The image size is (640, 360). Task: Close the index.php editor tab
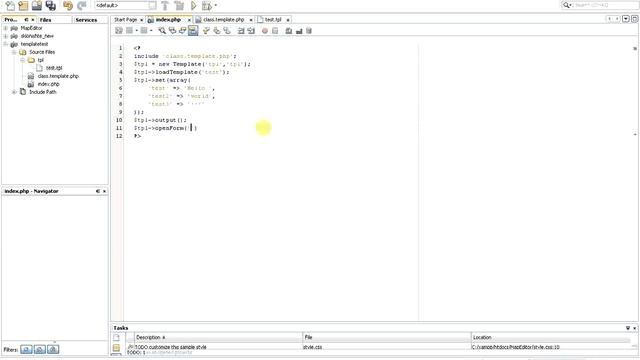(189, 20)
